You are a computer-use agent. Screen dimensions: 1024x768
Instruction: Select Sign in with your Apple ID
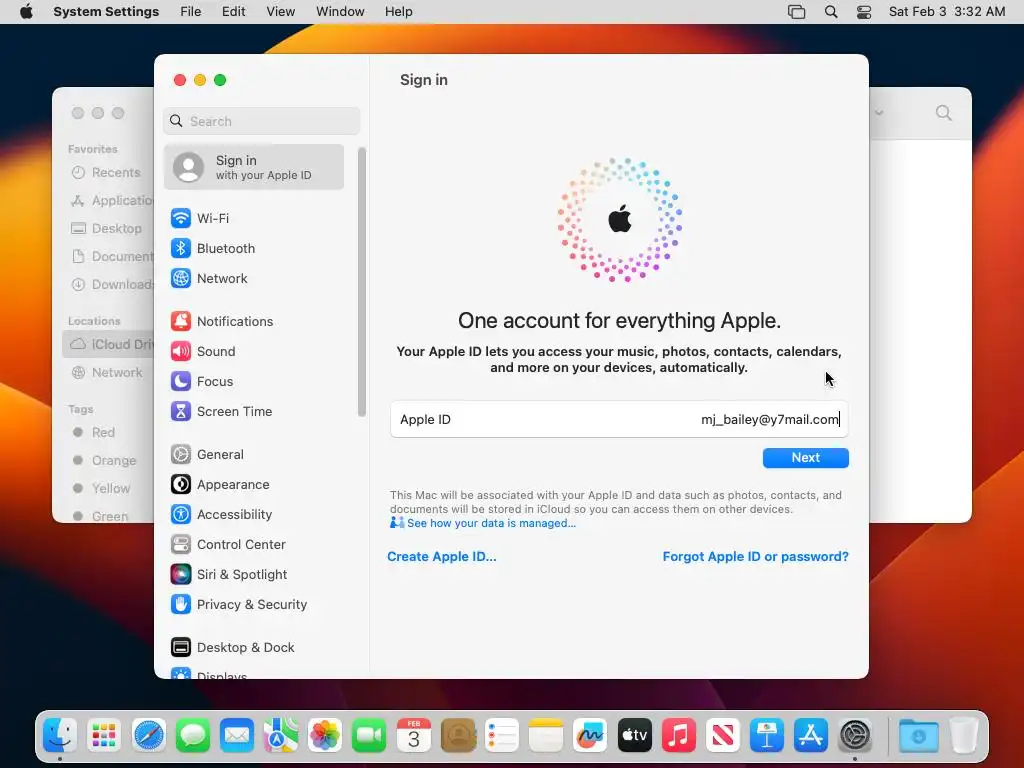click(x=253, y=167)
